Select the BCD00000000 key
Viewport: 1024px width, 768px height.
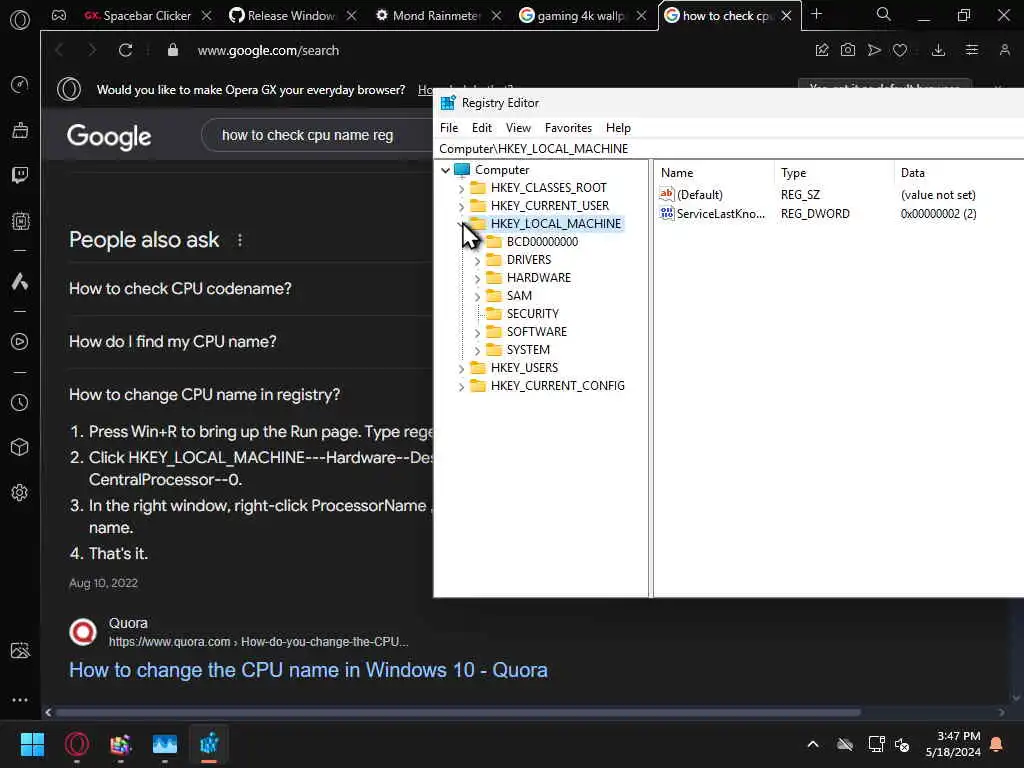point(542,242)
